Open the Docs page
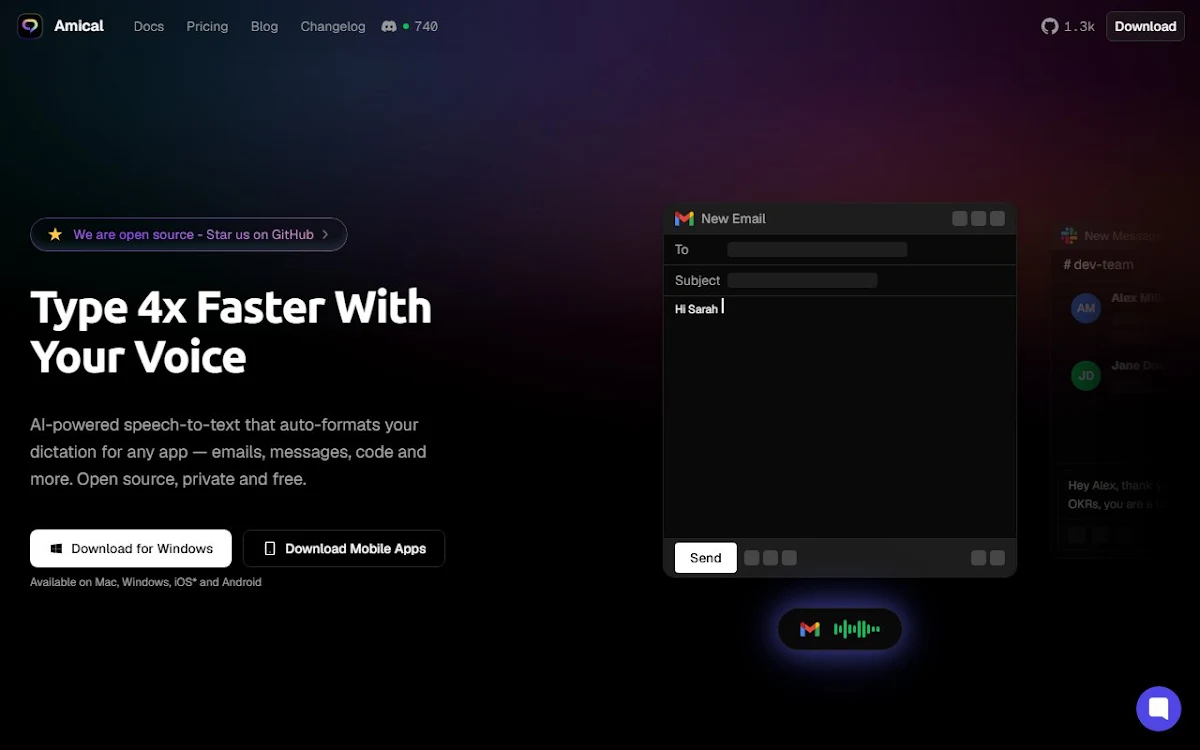The height and width of the screenshot is (750, 1200). click(x=149, y=26)
